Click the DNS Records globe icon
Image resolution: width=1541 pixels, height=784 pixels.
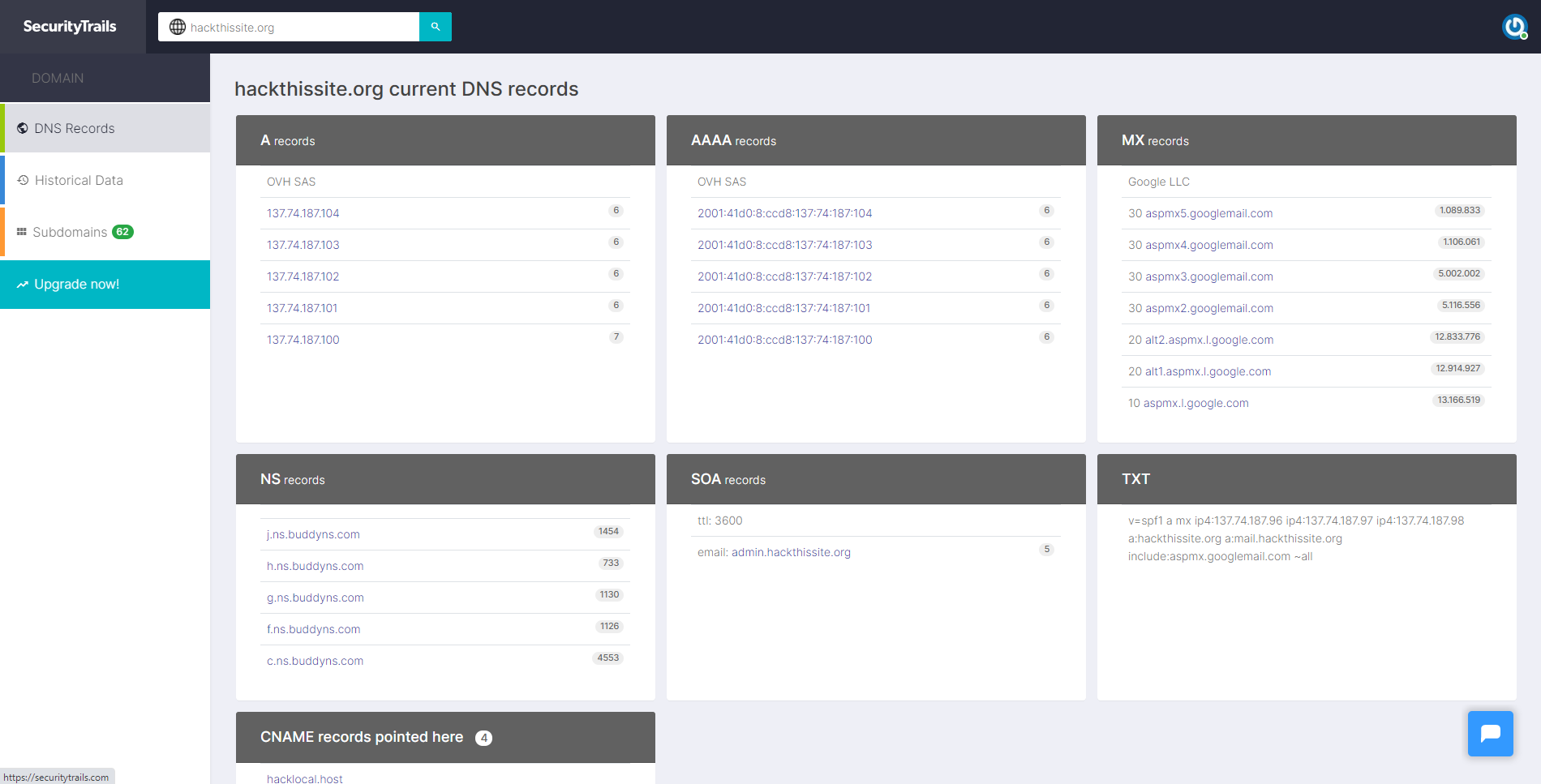(x=23, y=128)
